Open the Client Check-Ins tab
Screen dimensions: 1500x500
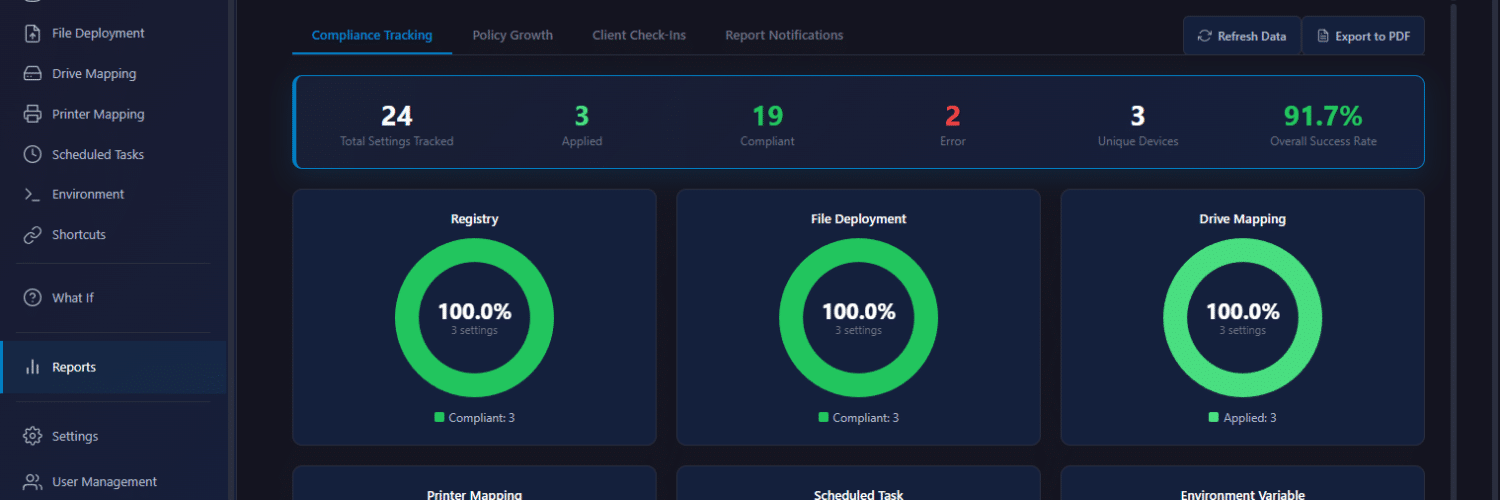(639, 35)
